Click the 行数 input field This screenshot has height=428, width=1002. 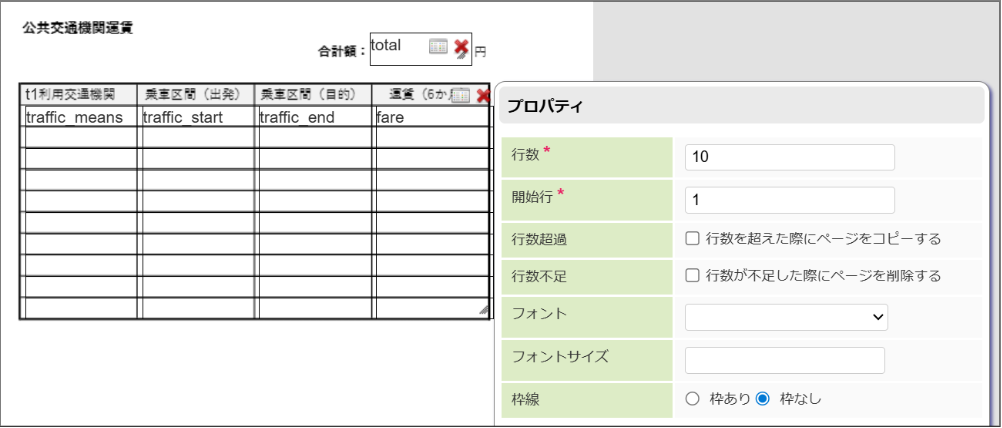coord(789,157)
